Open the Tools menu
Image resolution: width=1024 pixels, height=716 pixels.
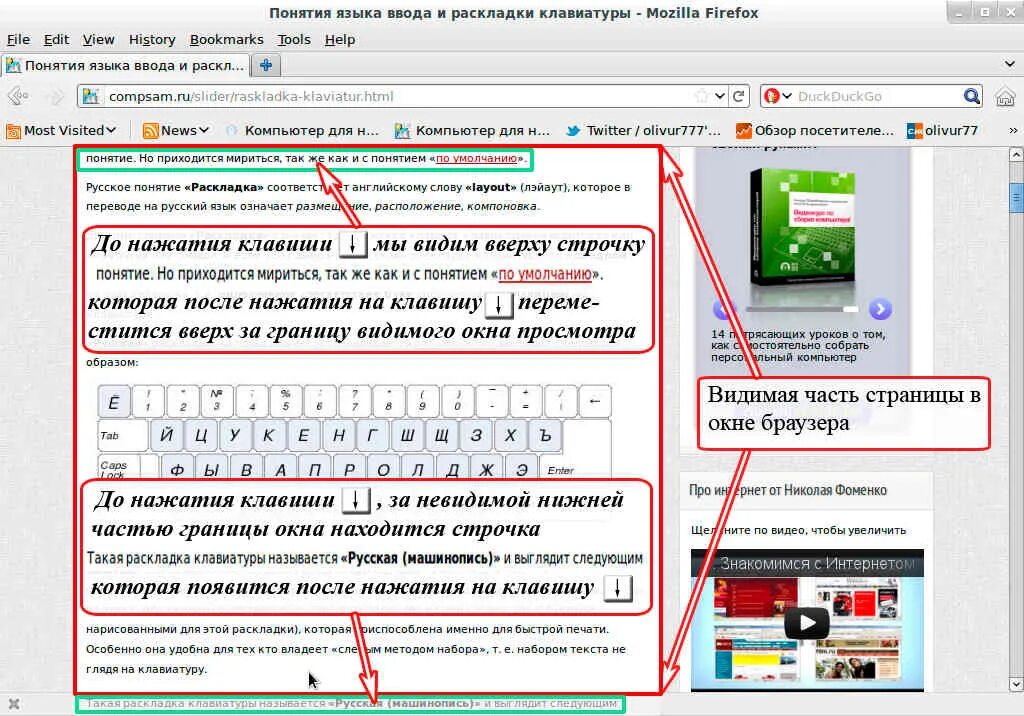tap(294, 40)
